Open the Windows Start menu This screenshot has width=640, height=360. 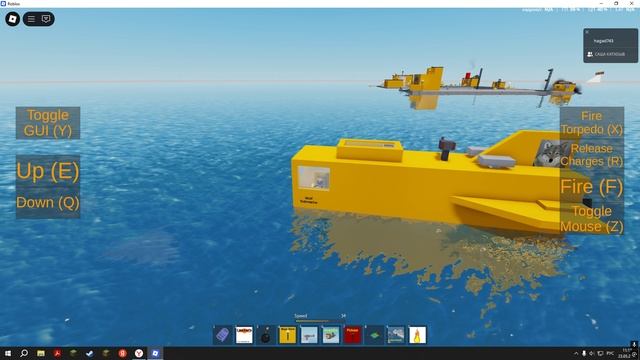pos(8,353)
